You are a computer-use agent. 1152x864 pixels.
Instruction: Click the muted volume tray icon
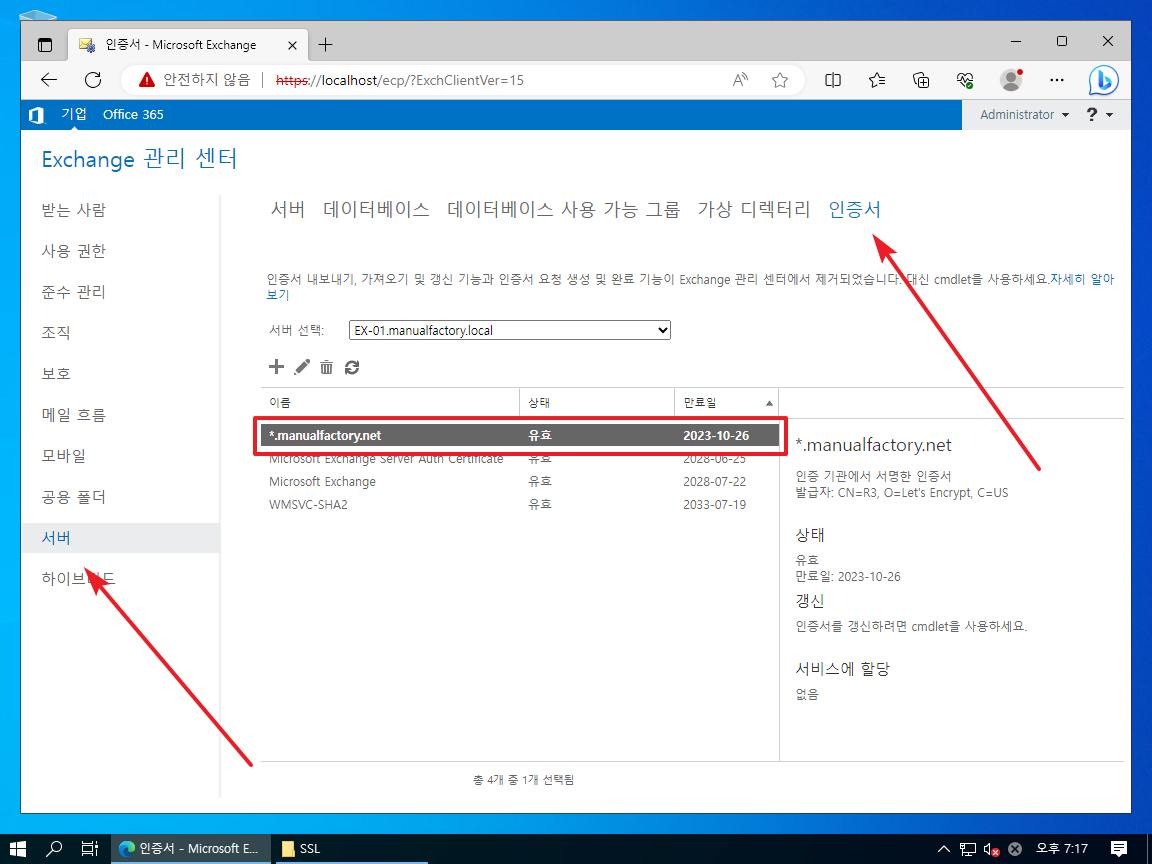(x=991, y=849)
